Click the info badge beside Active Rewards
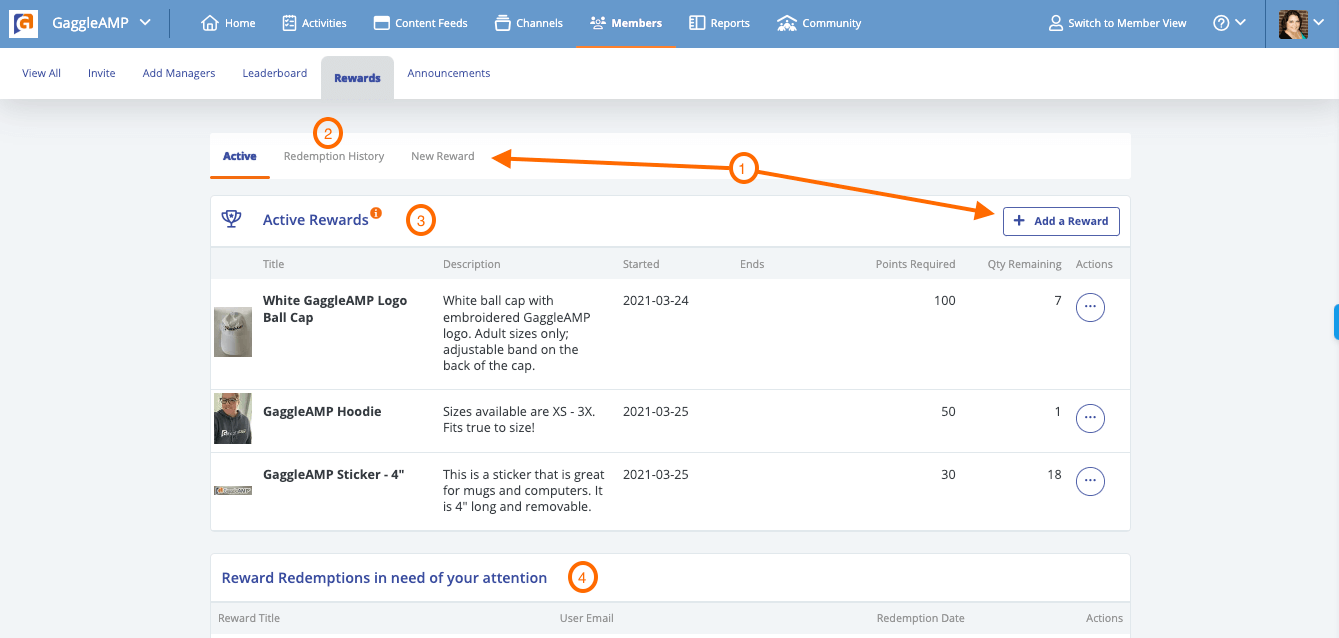The width and height of the screenshot is (1339, 638). tap(376, 213)
